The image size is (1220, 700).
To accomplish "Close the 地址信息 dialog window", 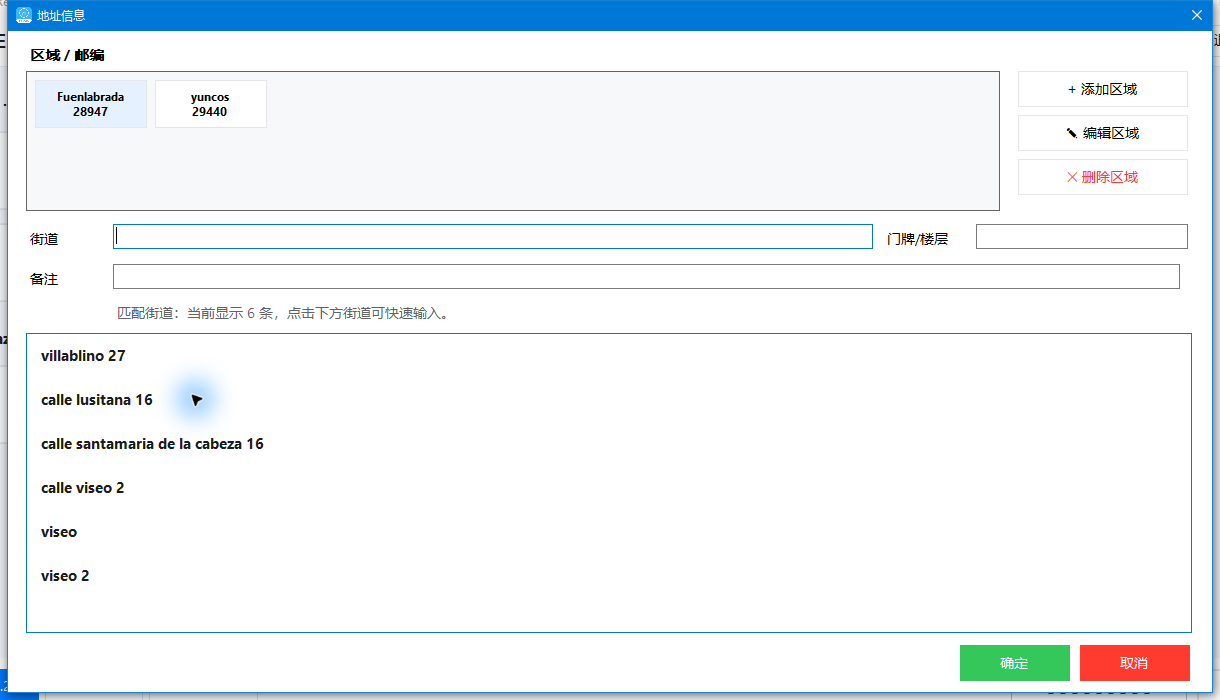I will click(x=1196, y=15).
